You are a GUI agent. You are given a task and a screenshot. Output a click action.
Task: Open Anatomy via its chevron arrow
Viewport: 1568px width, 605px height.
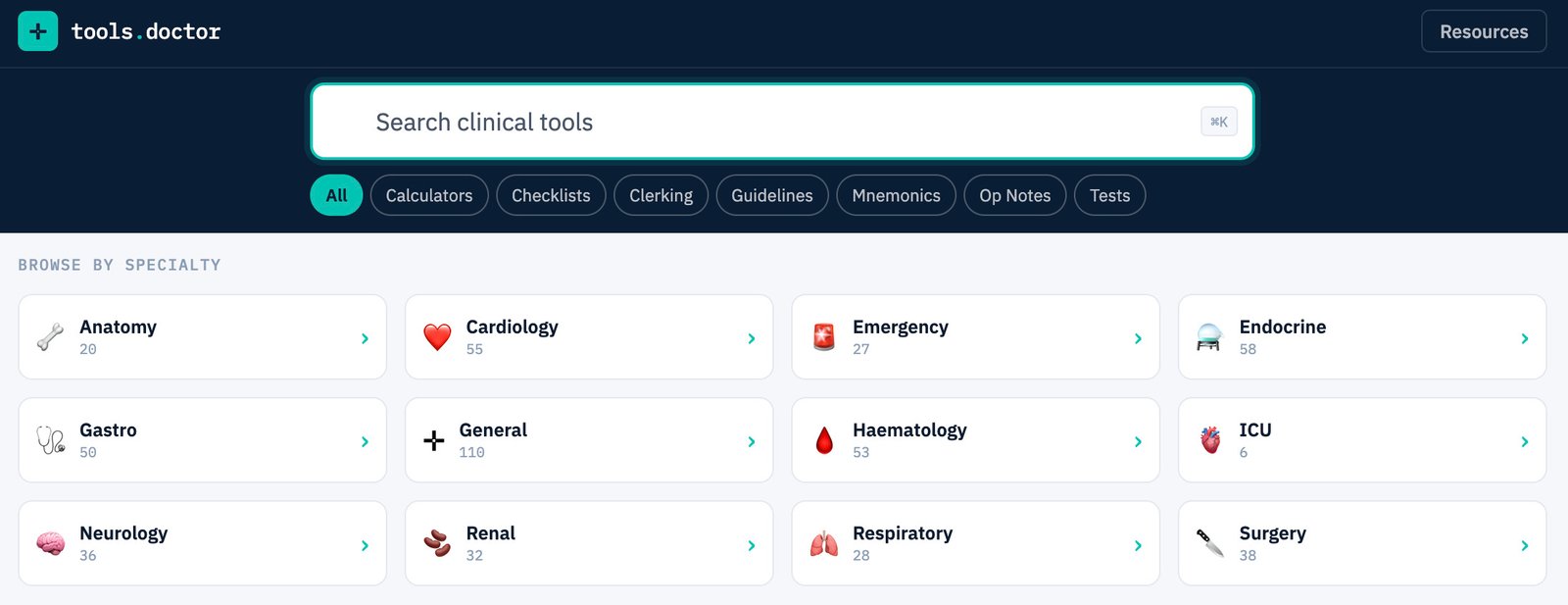(365, 338)
